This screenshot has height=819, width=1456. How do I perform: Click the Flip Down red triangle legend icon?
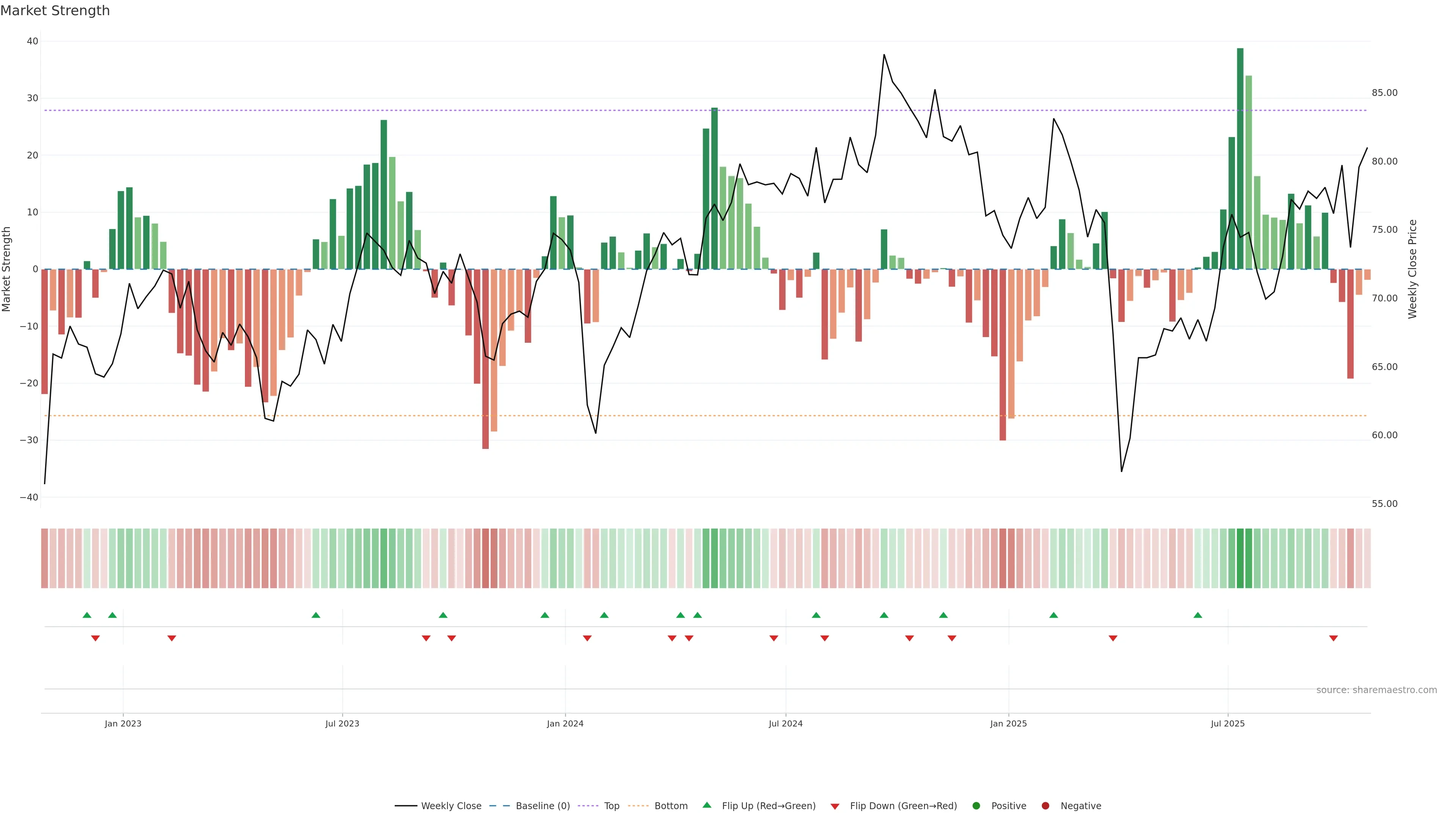[x=835, y=806]
